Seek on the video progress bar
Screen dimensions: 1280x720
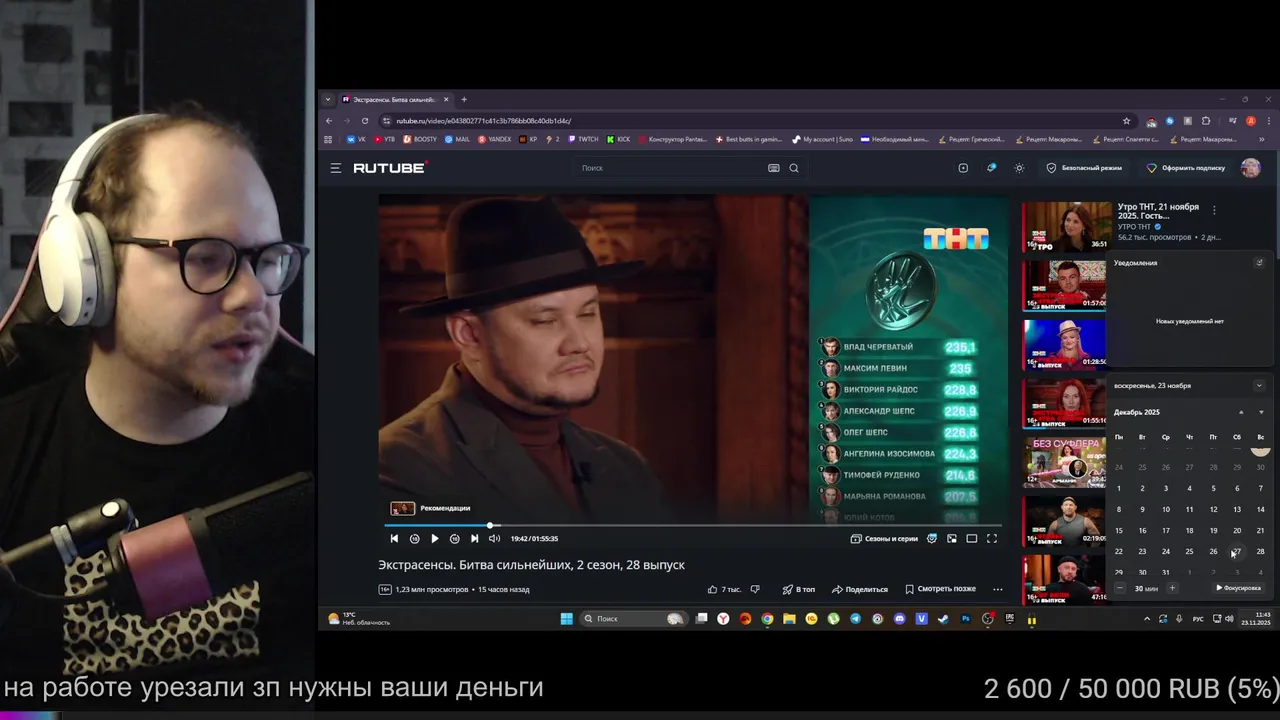click(x=692, y=525)
